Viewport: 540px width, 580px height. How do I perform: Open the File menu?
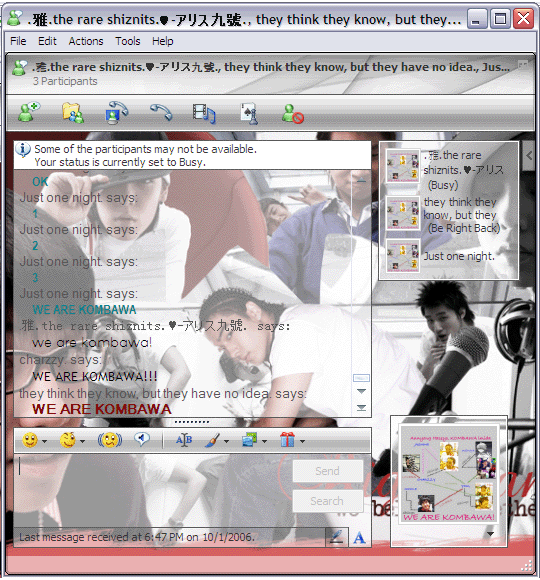click(x=18, y=41)
